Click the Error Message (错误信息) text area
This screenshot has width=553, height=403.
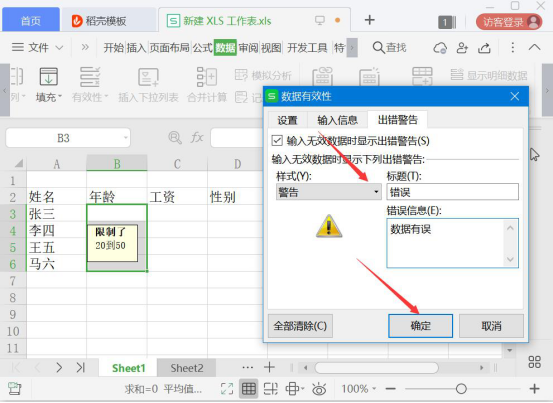pyautogui.click(x=452, y=243)
